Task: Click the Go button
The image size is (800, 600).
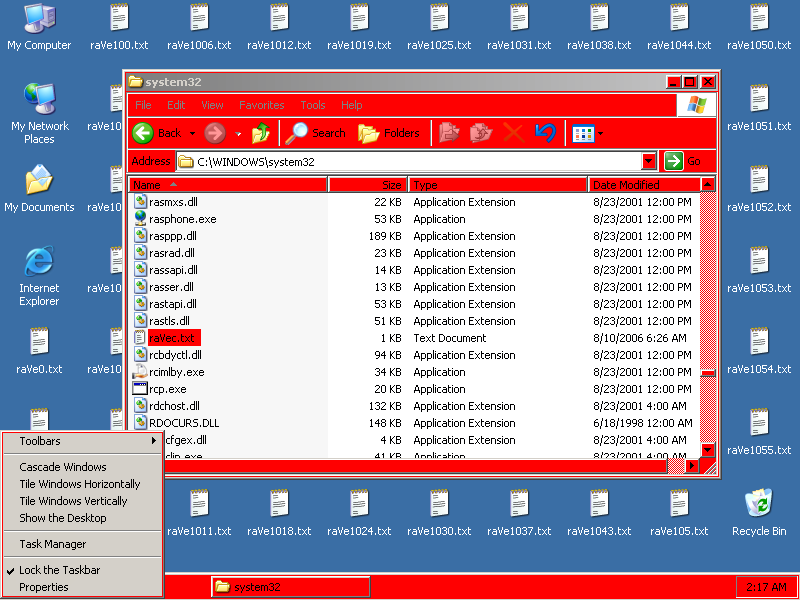Action: pyautogui.click(x=684, y=161)
